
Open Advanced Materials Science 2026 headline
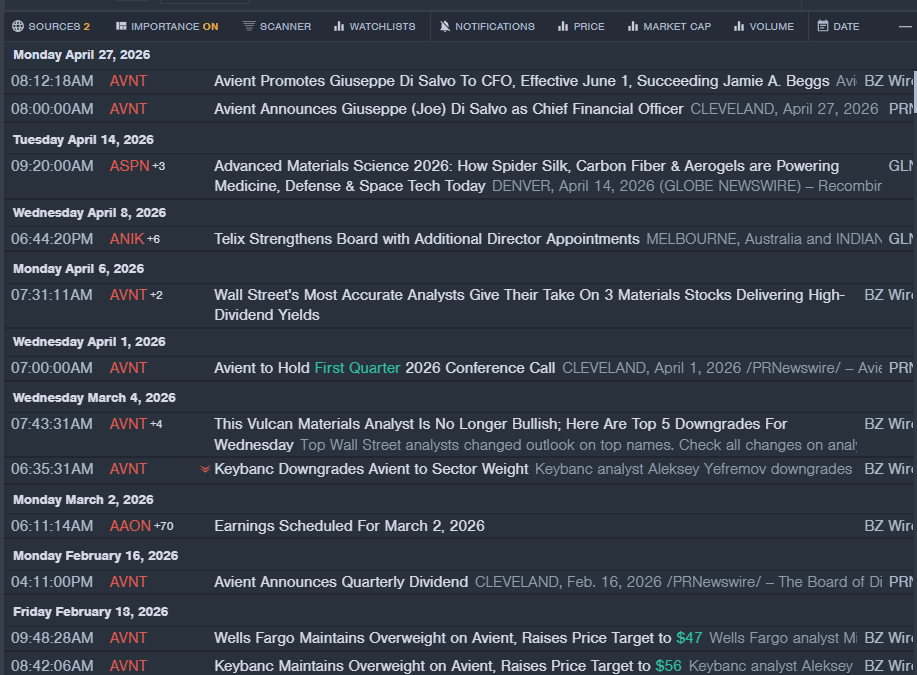(526, 176)
